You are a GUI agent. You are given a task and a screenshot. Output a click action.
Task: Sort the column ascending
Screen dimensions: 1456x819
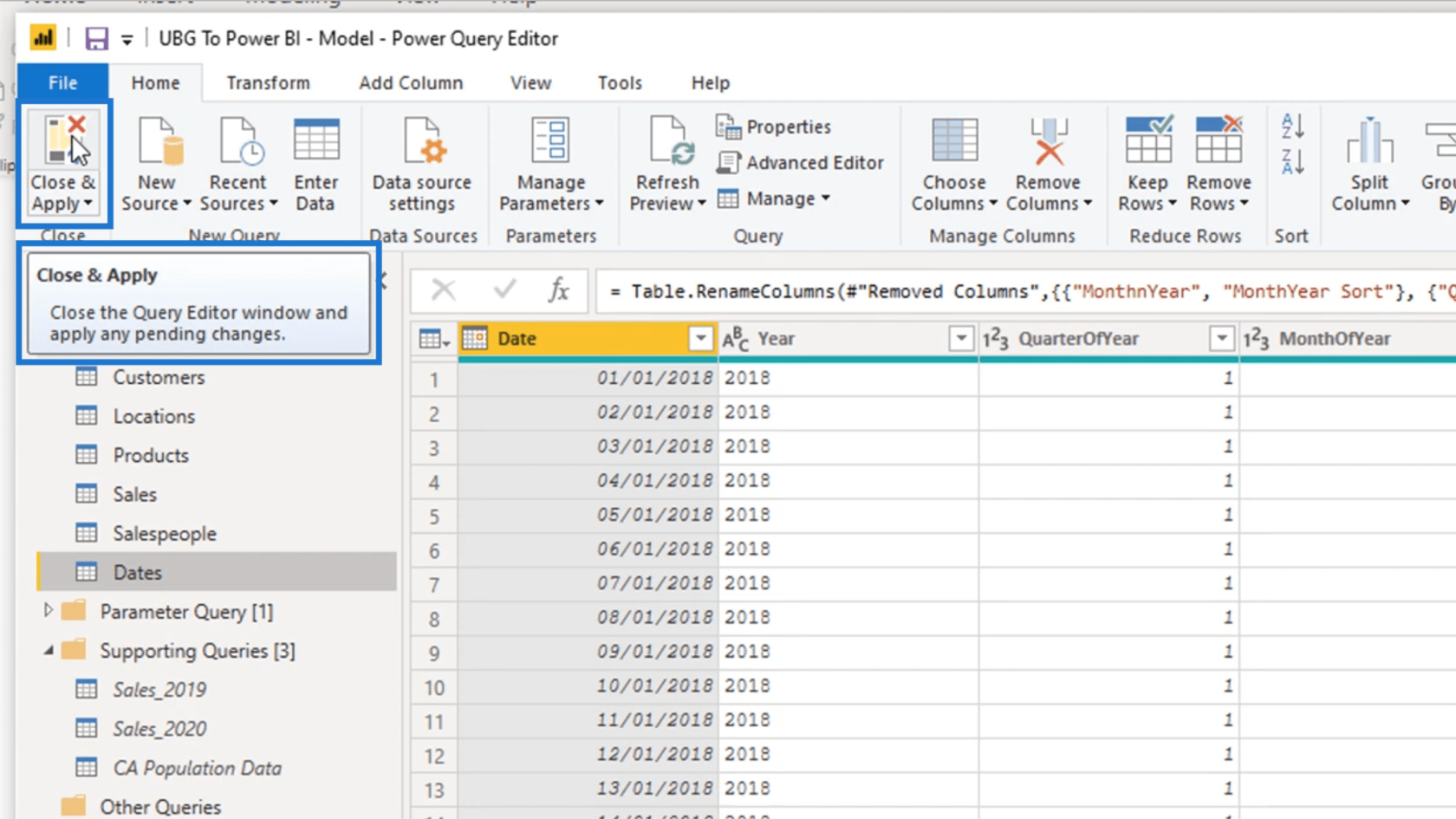pos(1292,127)
